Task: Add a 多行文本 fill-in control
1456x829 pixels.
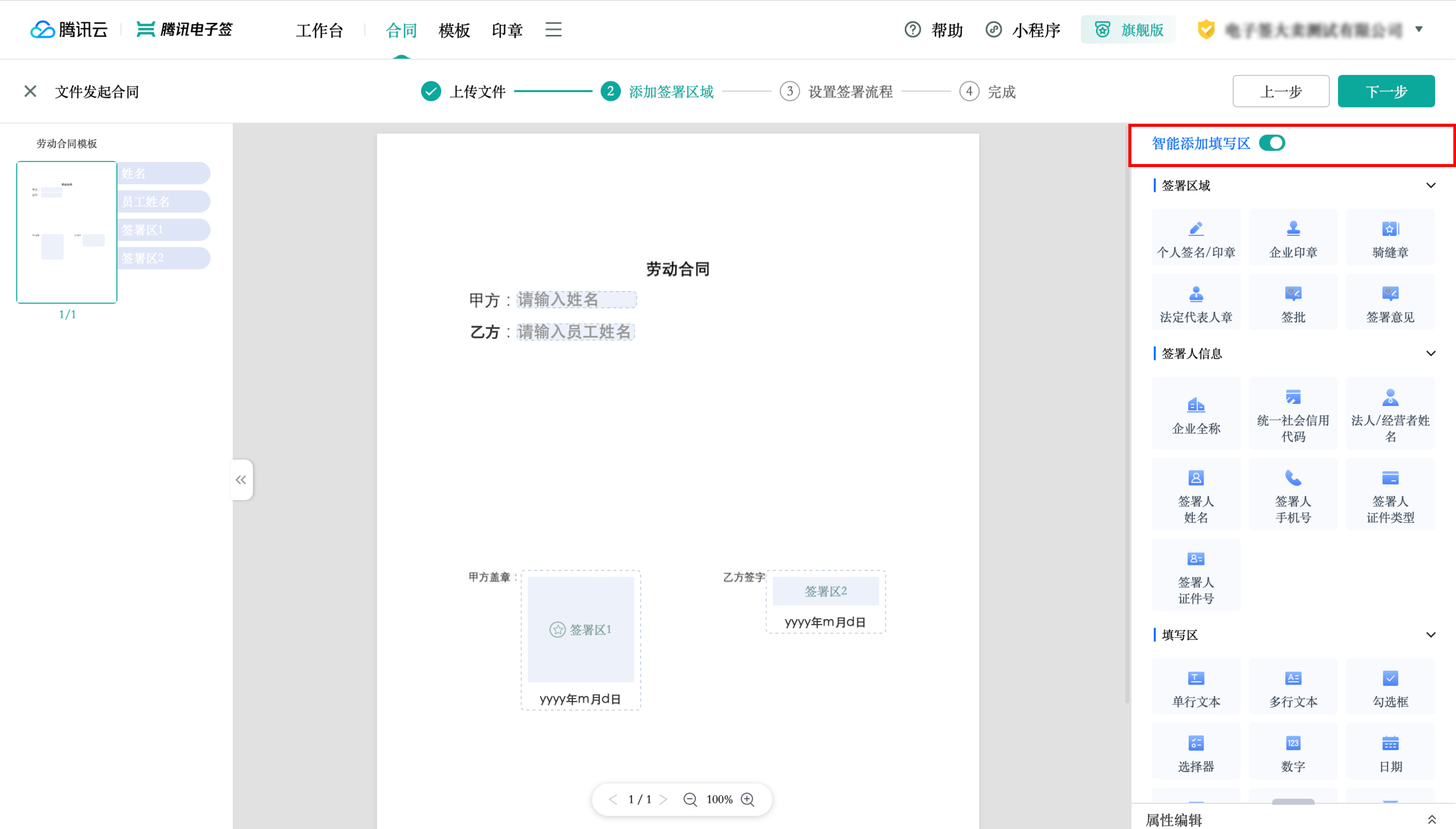Action: [x=1293, y=687]
